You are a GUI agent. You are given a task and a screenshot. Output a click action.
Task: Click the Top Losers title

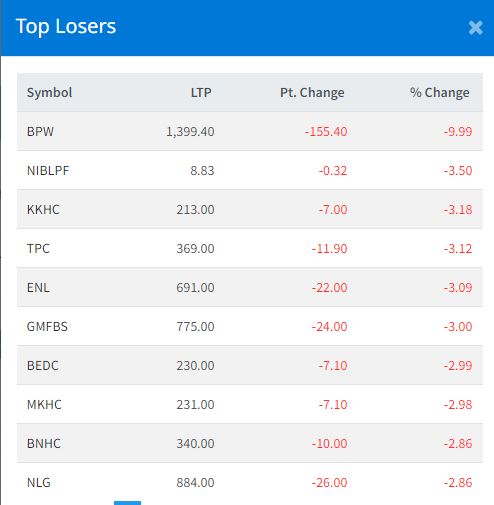(66, 27)
